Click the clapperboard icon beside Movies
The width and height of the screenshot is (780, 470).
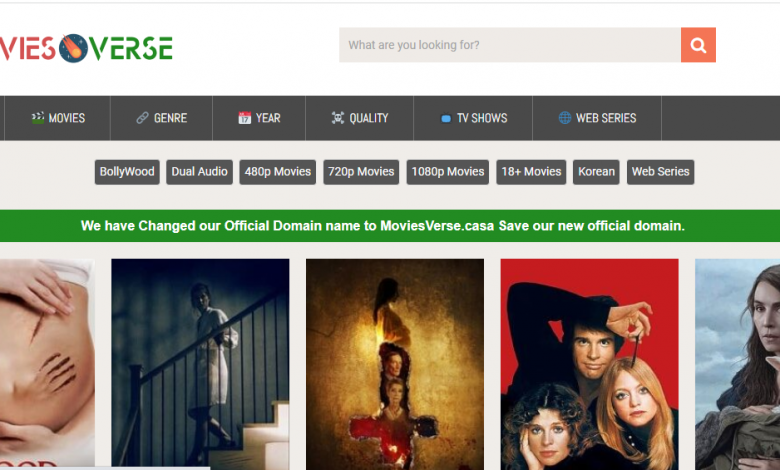38,118
